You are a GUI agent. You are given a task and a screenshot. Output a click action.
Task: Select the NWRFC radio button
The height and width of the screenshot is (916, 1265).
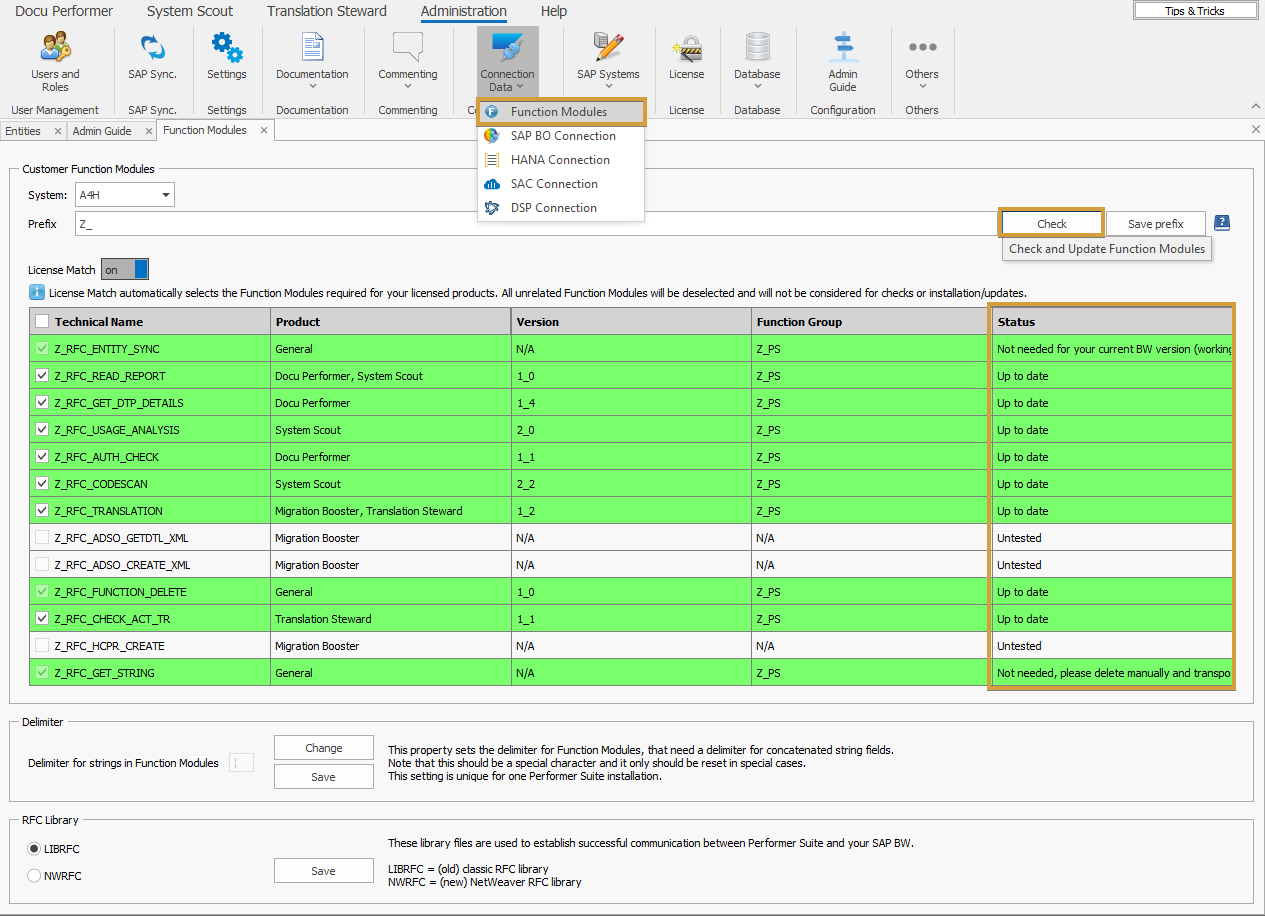[x=35, y=876]
